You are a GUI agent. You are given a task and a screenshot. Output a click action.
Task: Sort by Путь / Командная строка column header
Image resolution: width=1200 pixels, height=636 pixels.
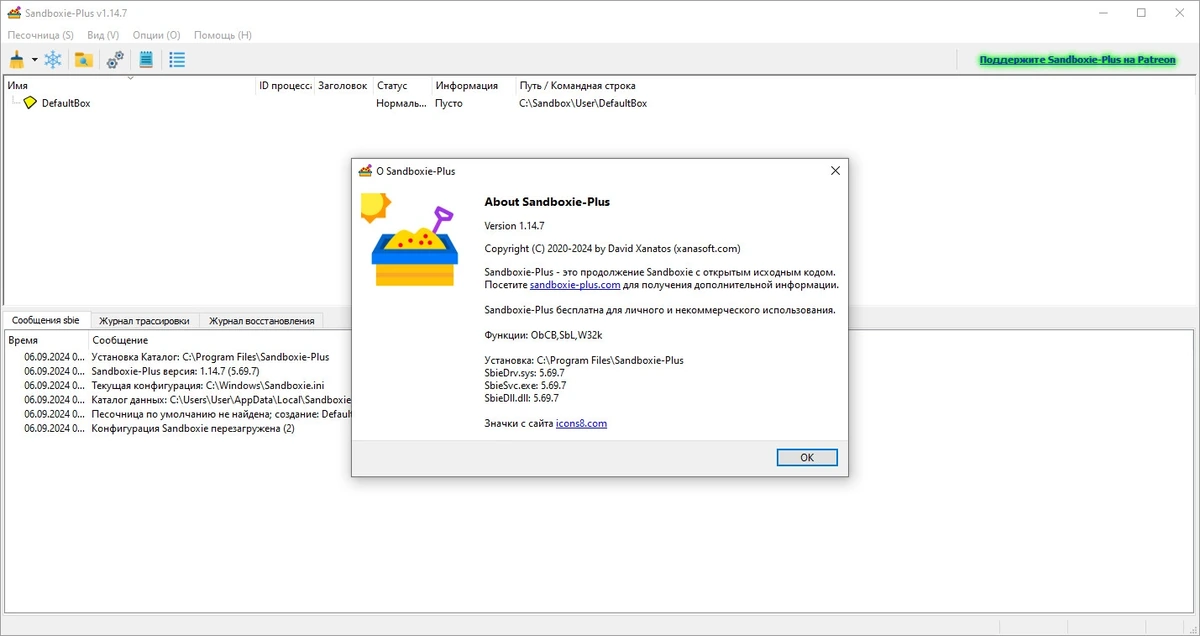pyautogui.click(x=856, y=86)
